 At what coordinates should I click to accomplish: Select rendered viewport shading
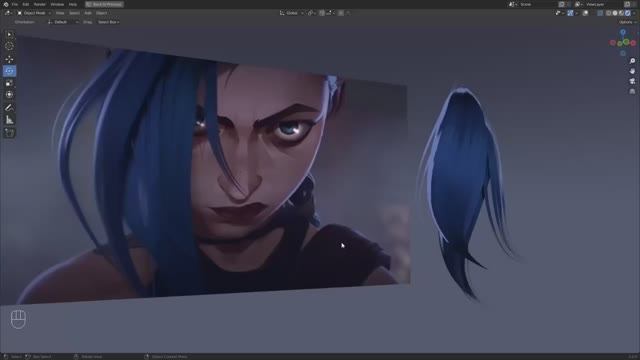click(628, 13)
